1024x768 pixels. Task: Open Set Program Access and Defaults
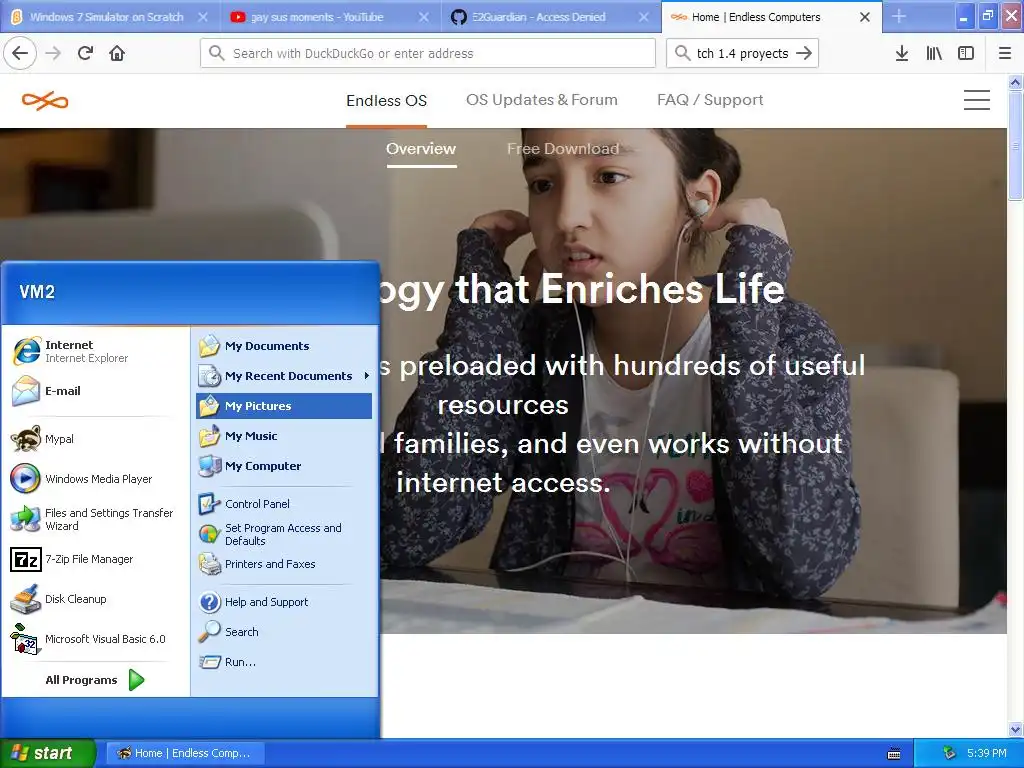284,534
